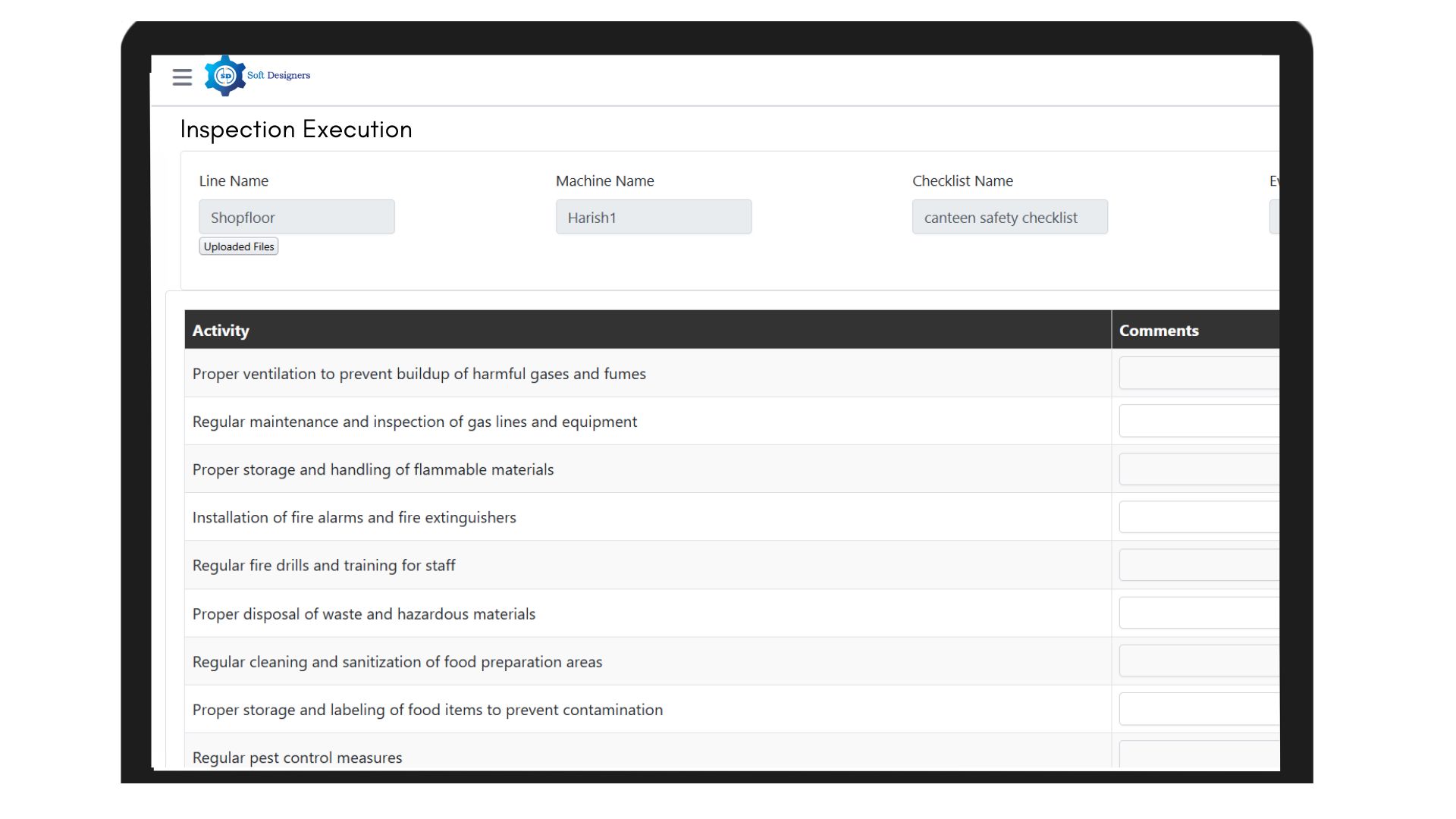The height and width of the screenshot is (819, 1456).
Task: Click the Soft Designers gear logo
Action: (224, 76)
